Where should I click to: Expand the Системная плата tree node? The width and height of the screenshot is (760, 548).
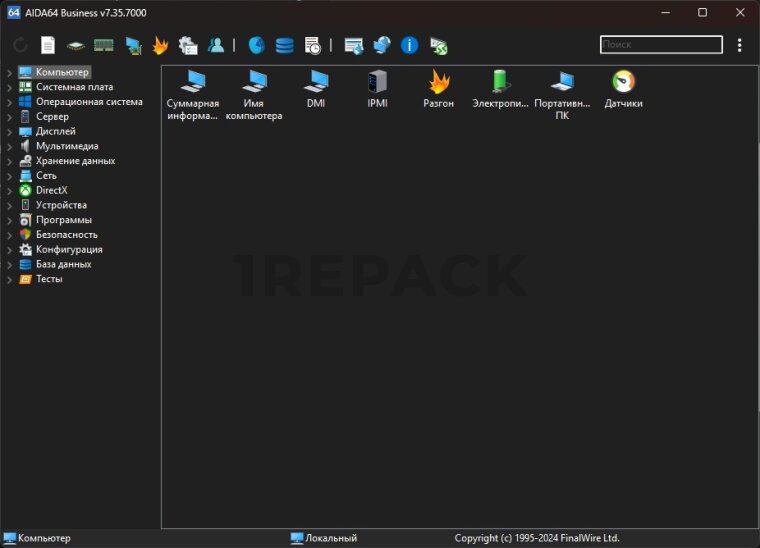tap(9, 87)
